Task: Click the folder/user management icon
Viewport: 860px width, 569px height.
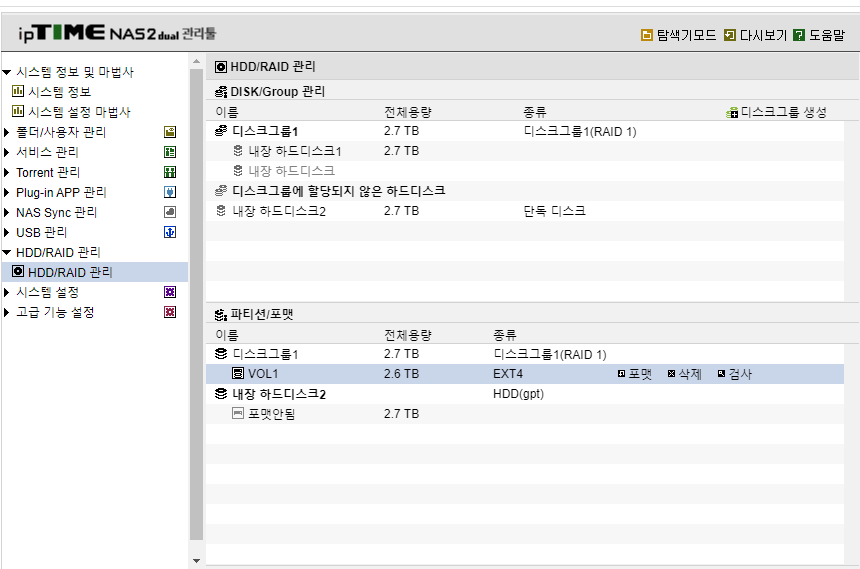Action: 170,132
